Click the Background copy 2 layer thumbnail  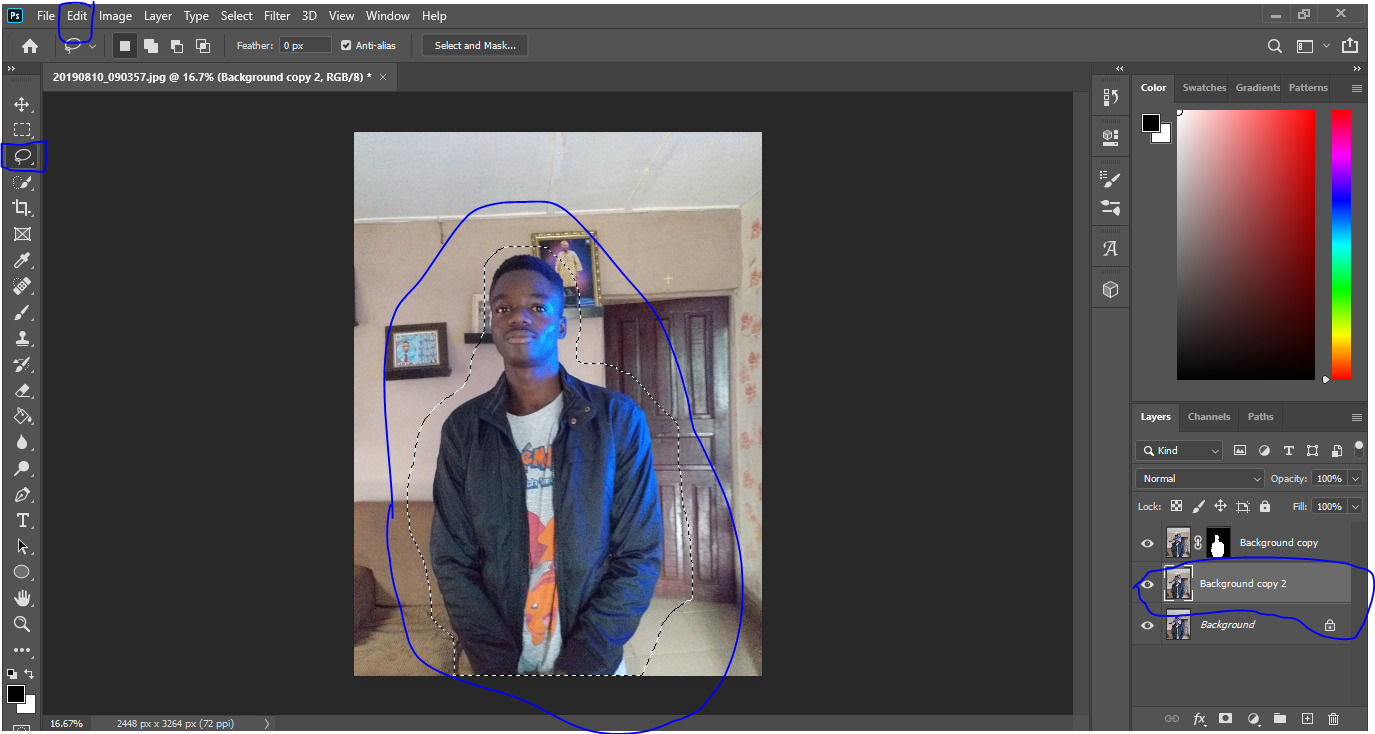(x=1178, y=583)
